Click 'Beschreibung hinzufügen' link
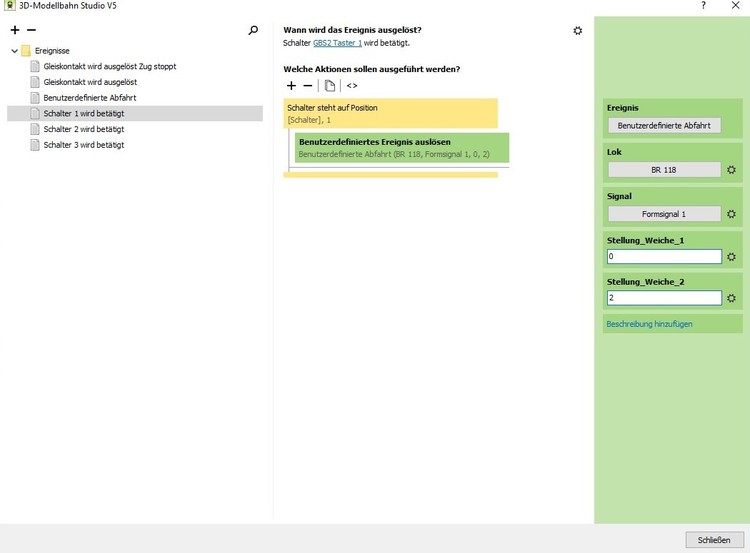750x553 pixels. click(649, 324)
